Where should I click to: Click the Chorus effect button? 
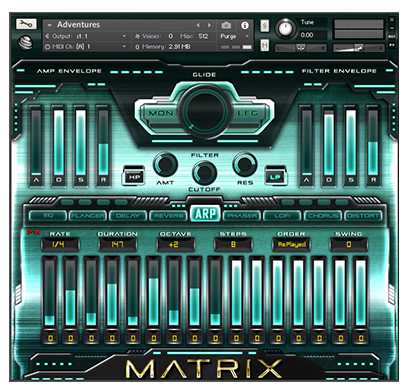pyautogui.click(x=322, y=216)
